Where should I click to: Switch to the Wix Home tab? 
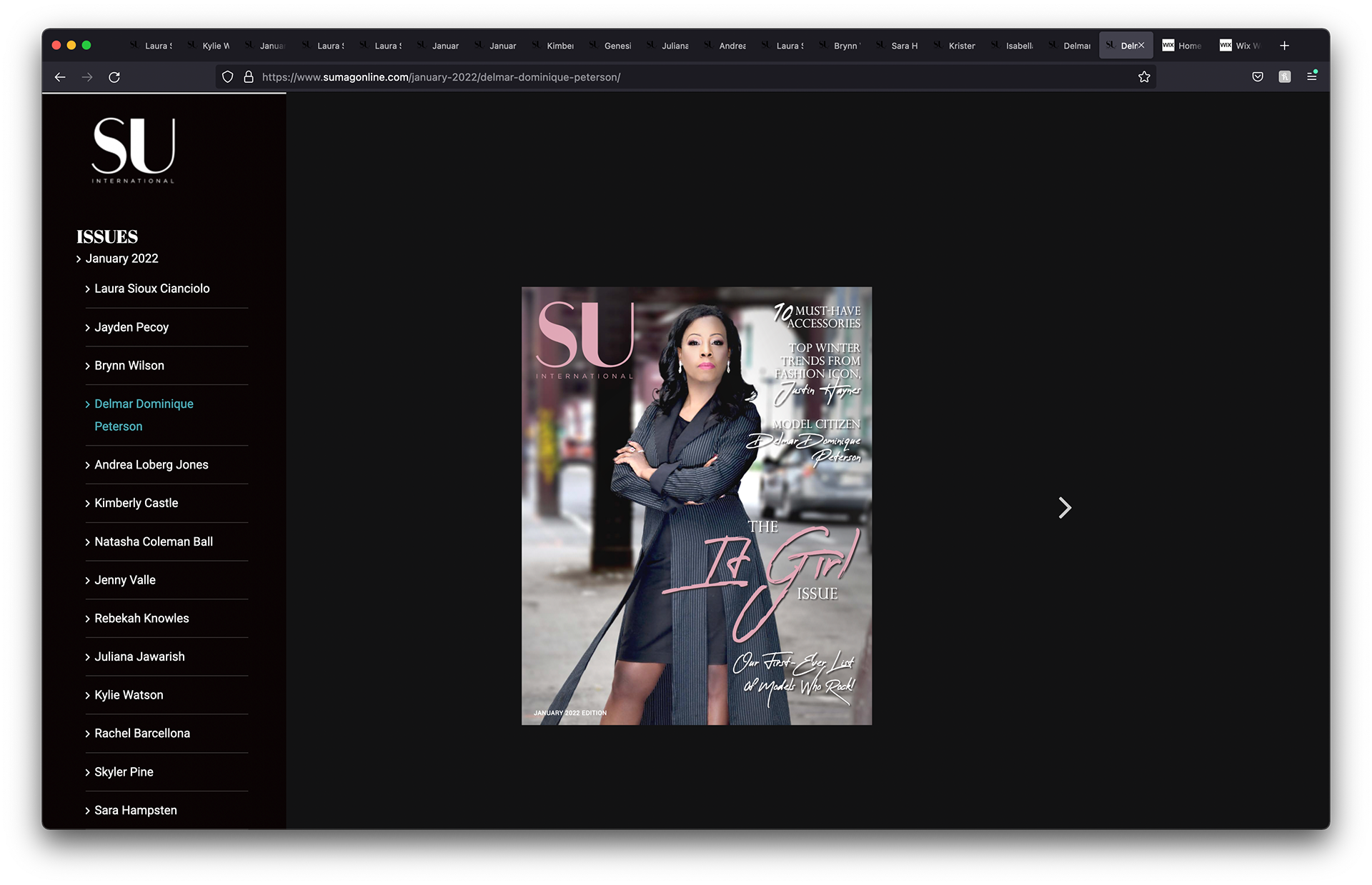(1183, 46)
